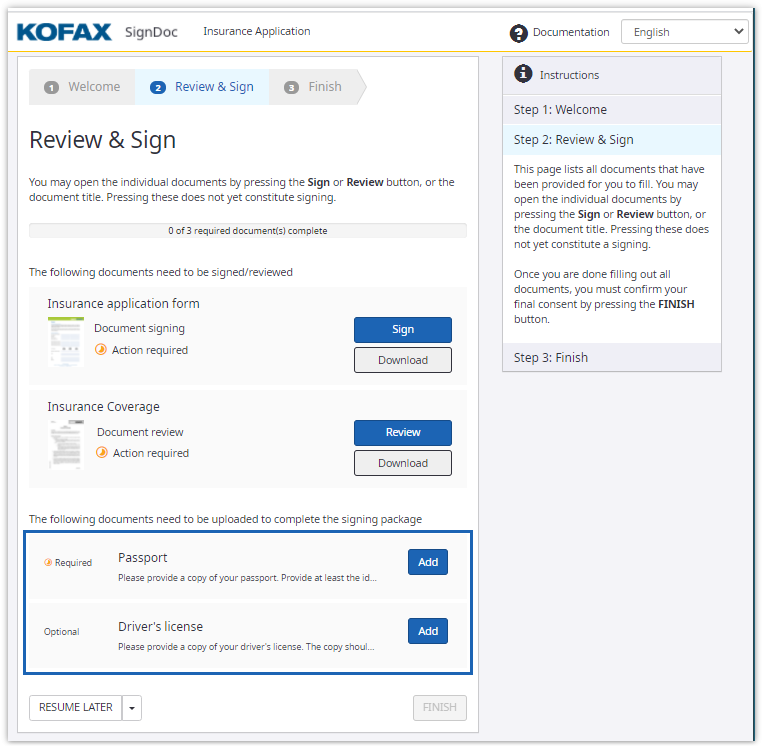
Task: Expand the Resume Later dropdown arrow
Action: [132, 708]
